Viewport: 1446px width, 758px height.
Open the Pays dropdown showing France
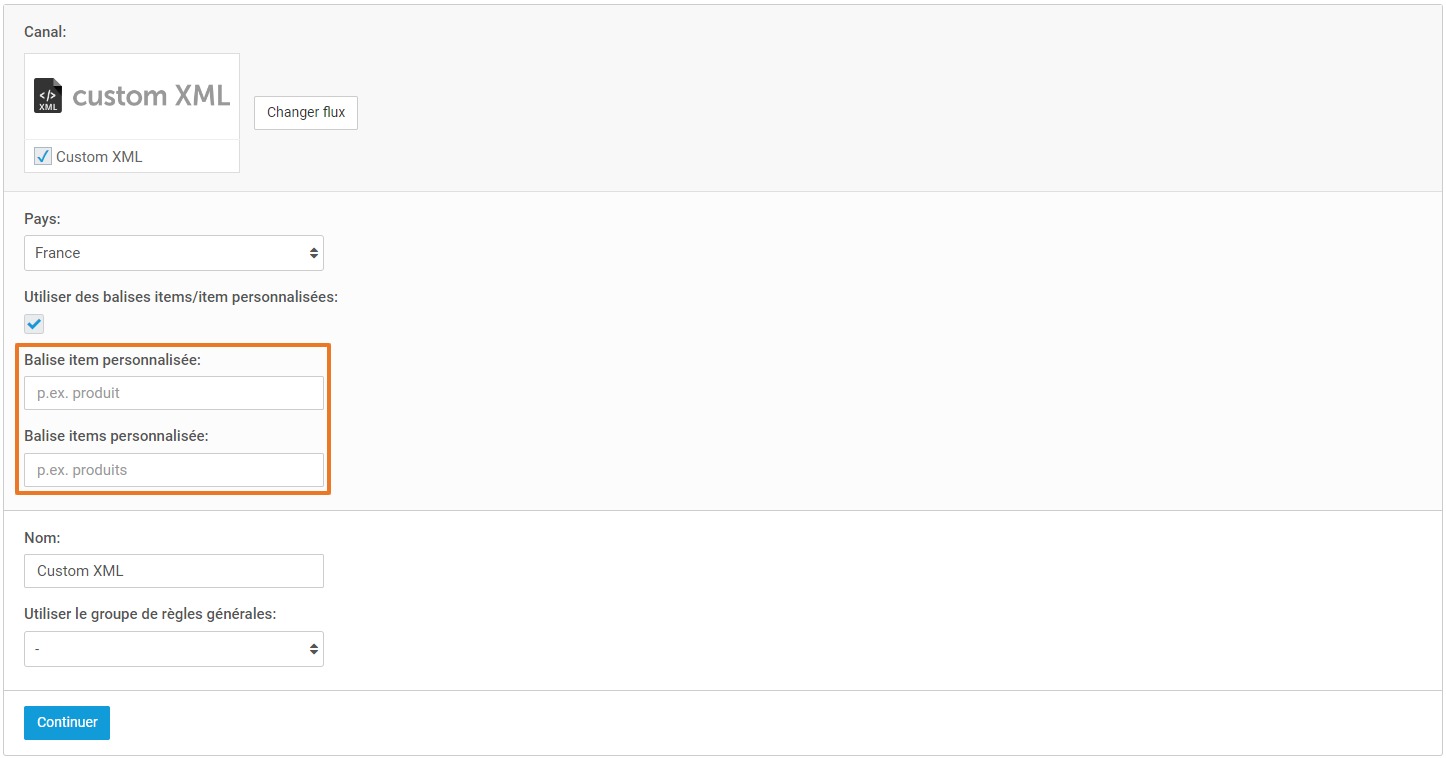(x=174, y=253)
